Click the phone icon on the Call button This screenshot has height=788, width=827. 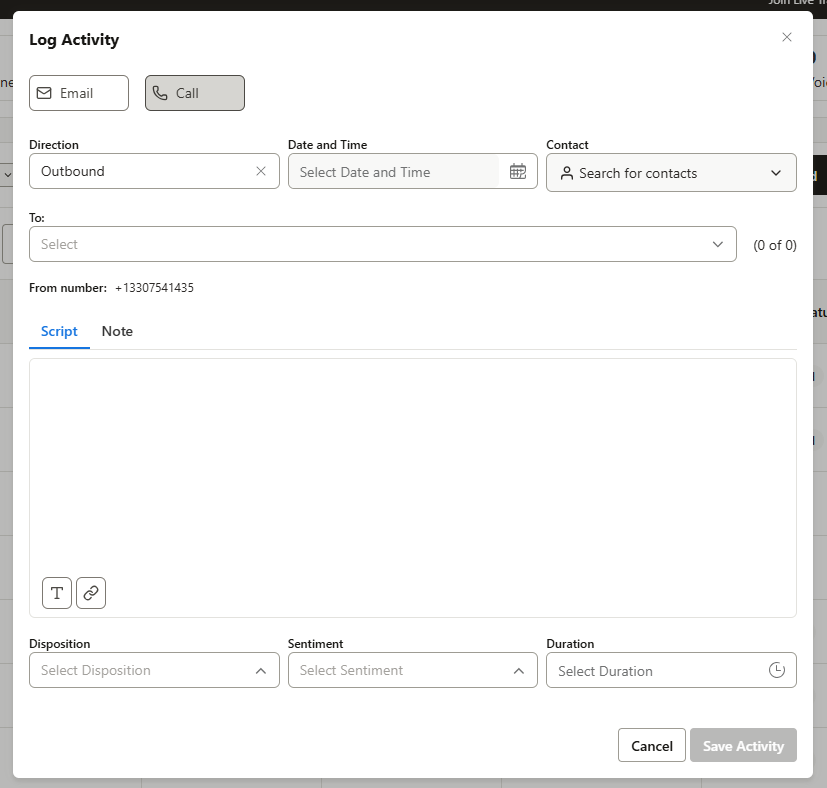pos(162,92)
